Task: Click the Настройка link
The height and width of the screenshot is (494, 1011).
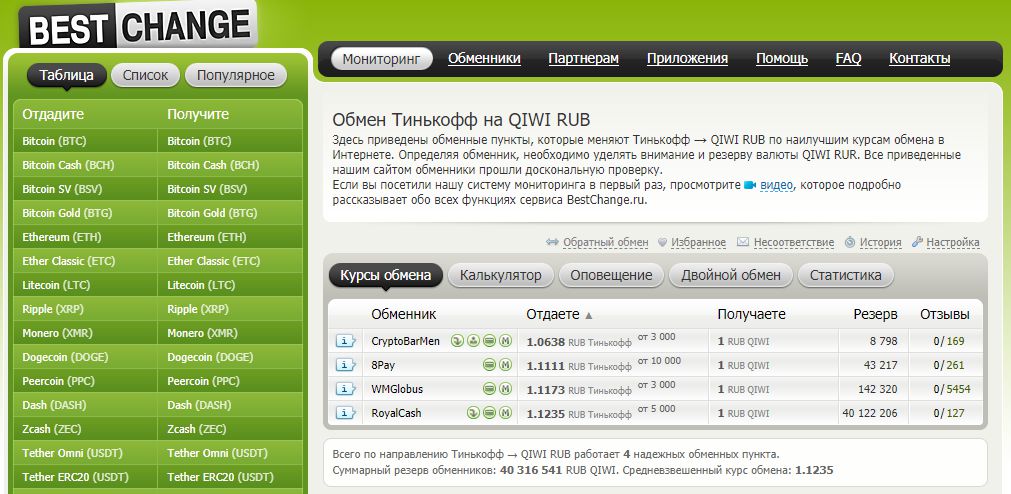Action: [953, 242]
